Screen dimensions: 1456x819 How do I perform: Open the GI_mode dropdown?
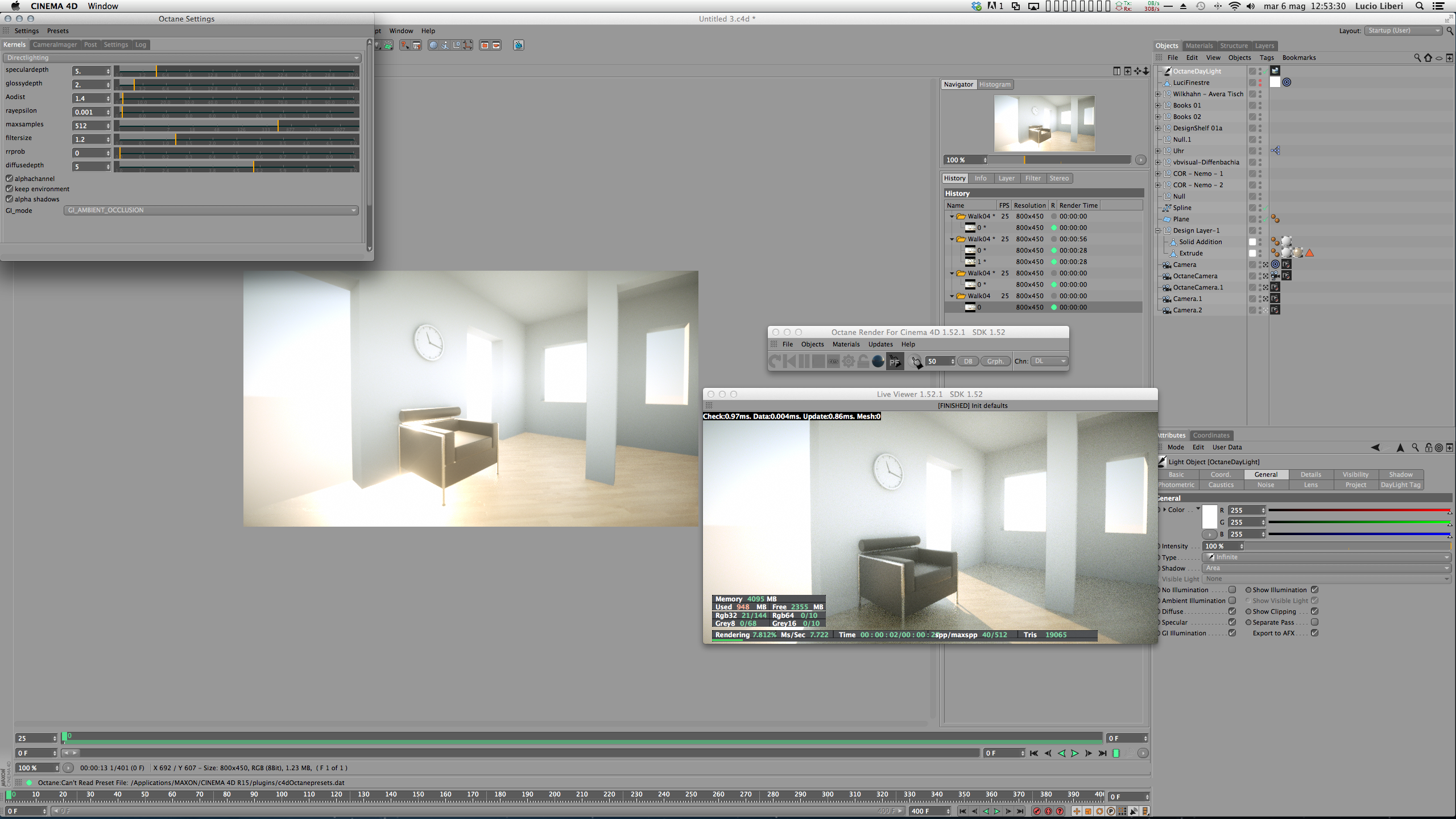(211, 210)
